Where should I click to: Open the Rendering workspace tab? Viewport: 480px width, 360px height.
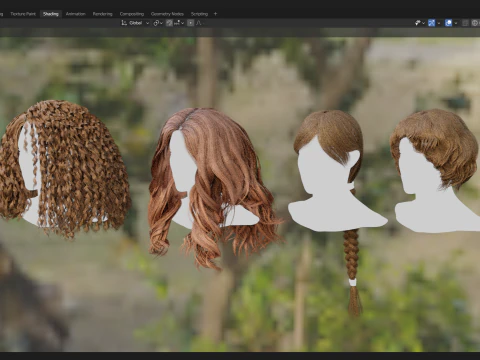tap(103, 14)
